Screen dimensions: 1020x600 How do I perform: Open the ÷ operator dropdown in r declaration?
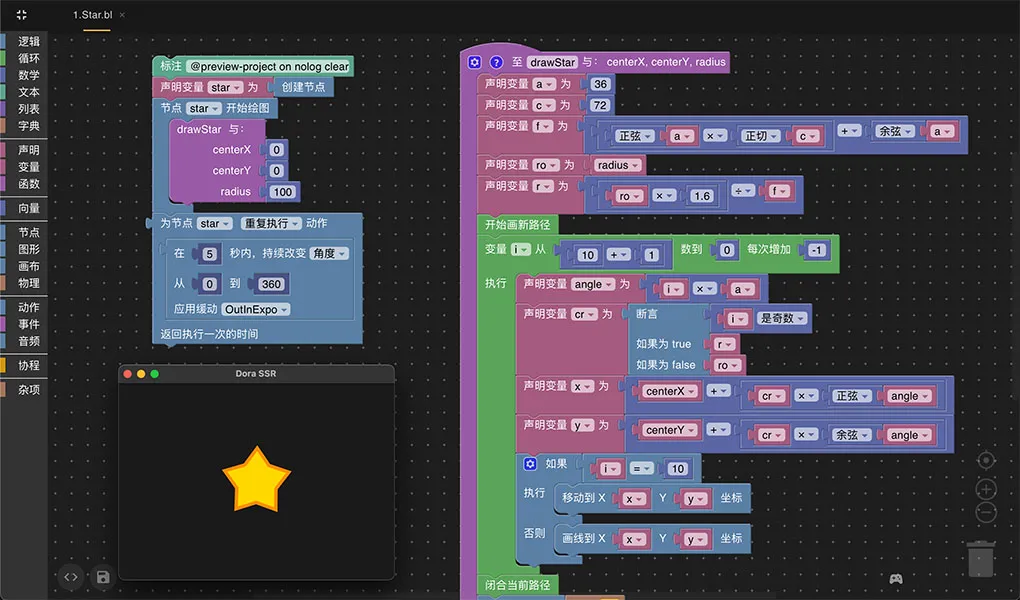743,191
